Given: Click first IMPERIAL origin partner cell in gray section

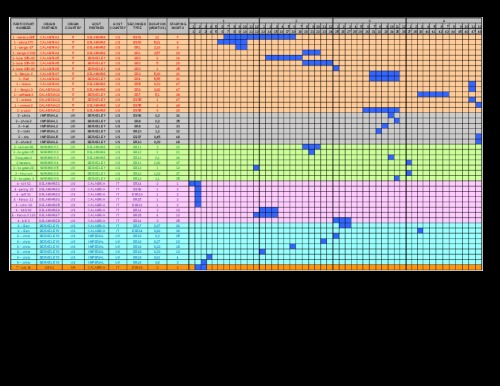Looking at the screenshot, I should [49, 116].
